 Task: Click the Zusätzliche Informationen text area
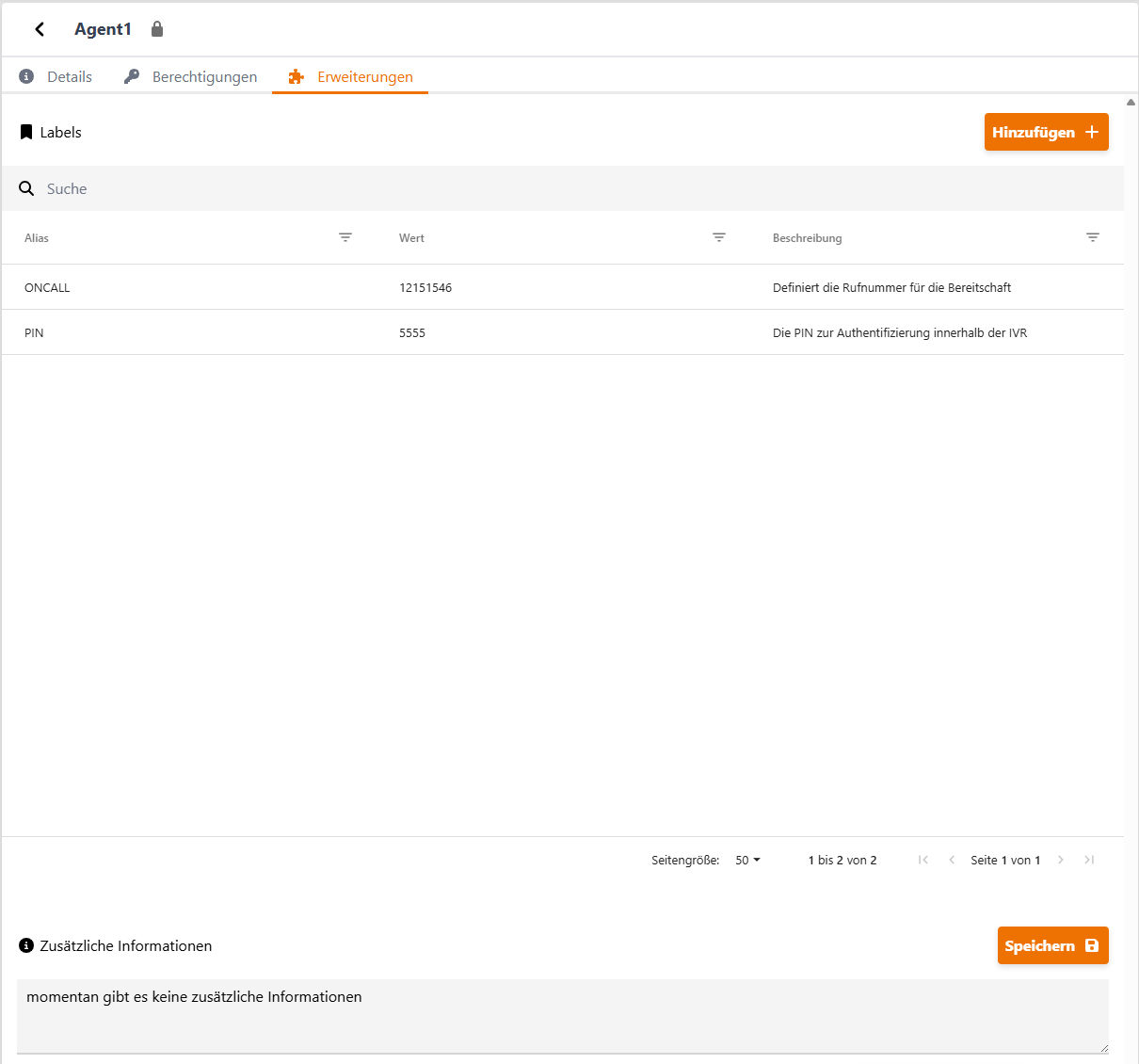coord(563,1016)
